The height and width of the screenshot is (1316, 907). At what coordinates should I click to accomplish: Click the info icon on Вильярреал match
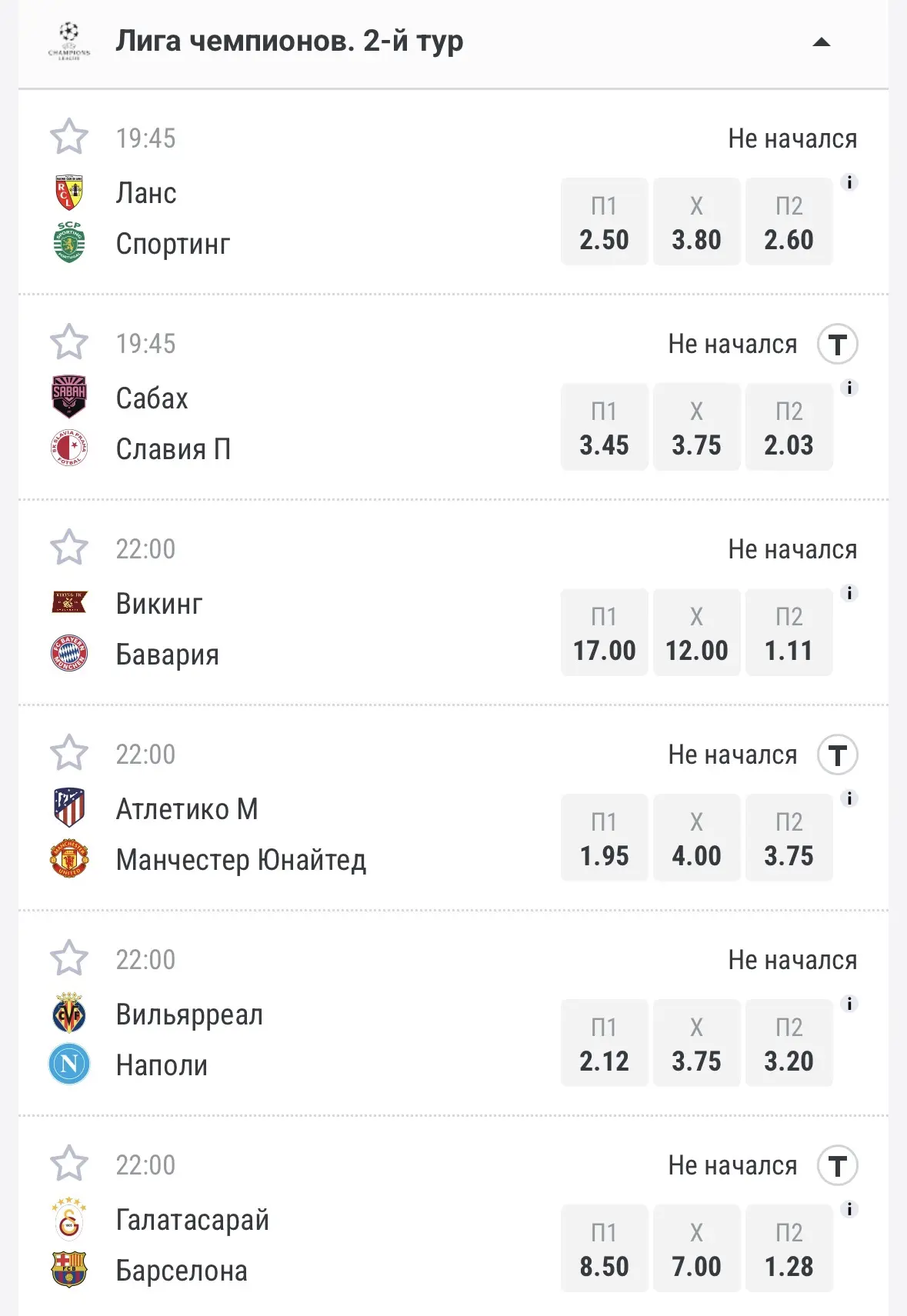tap(849, 1004)
